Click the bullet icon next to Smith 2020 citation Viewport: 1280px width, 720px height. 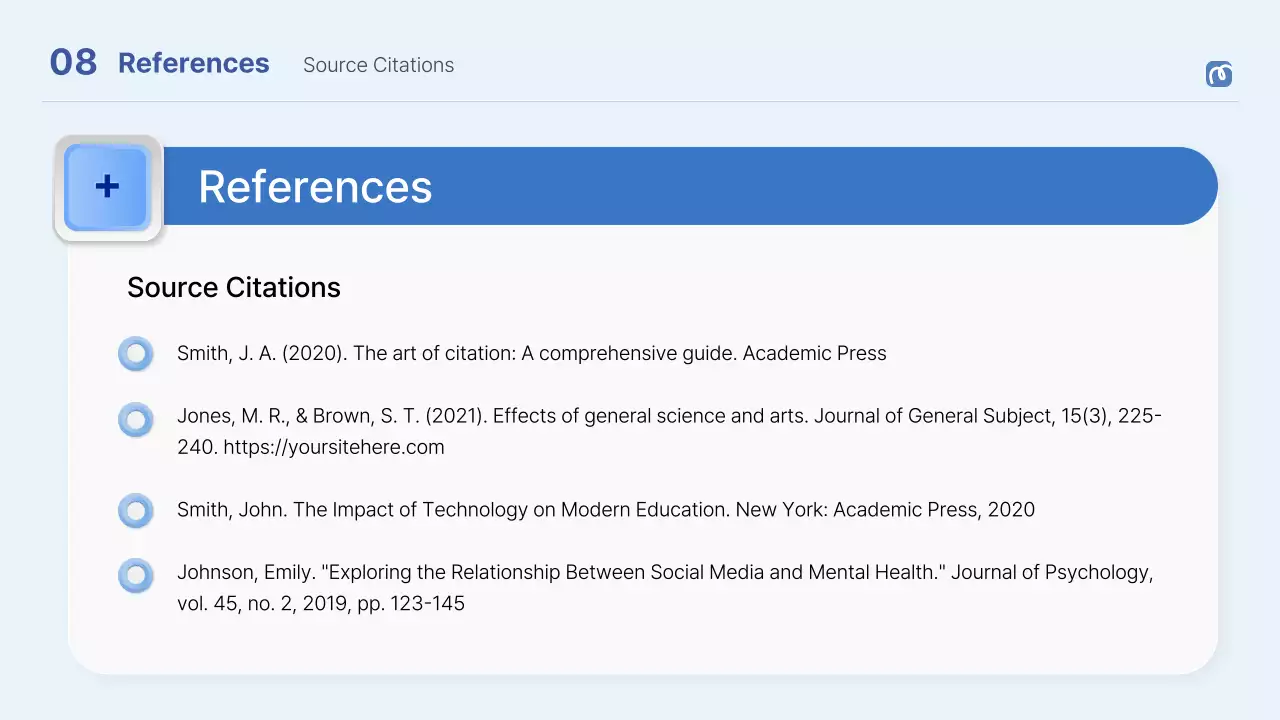pos(135,353)
